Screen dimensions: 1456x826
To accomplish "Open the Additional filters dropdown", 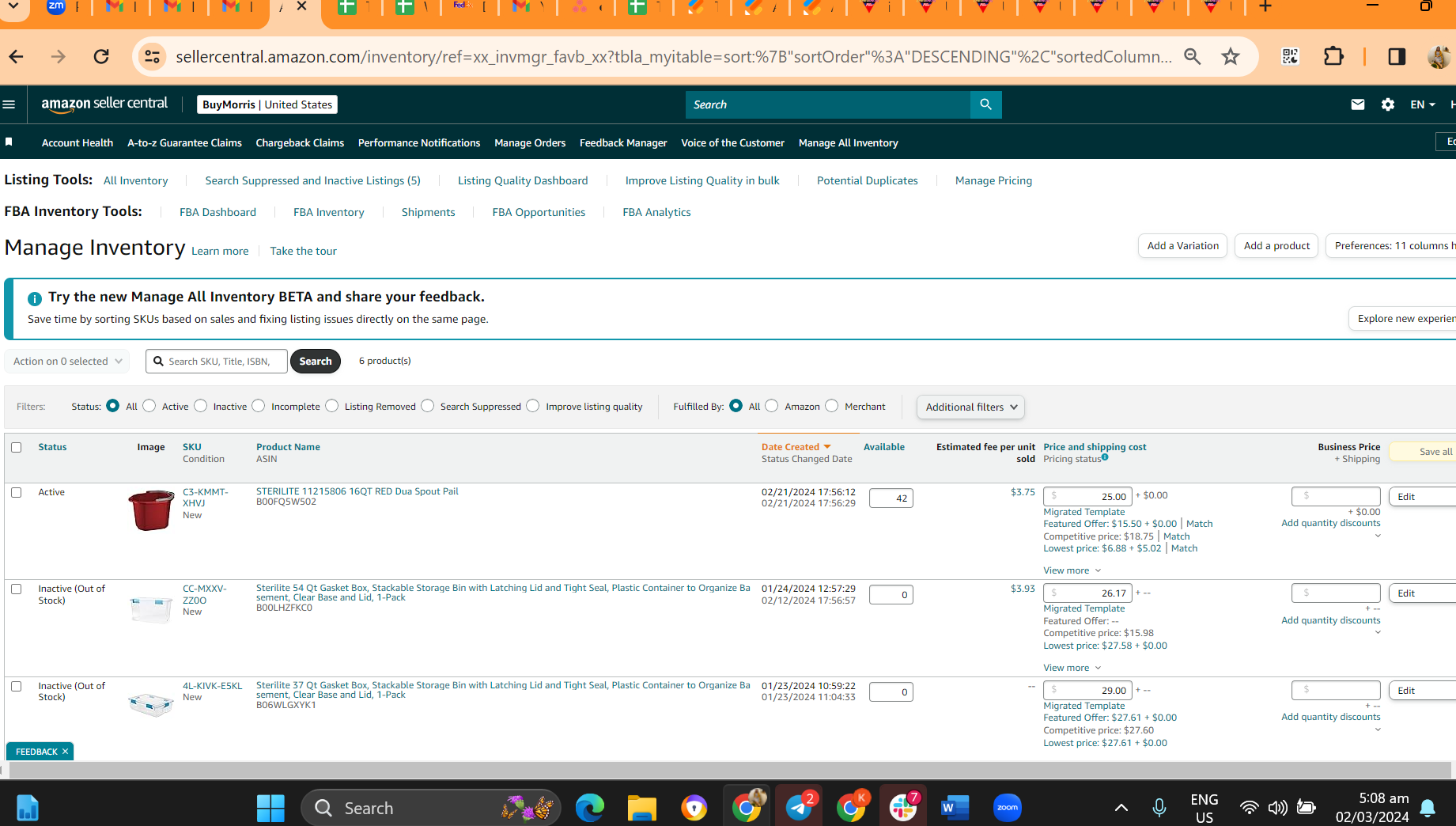I will (x=970, y=407).
